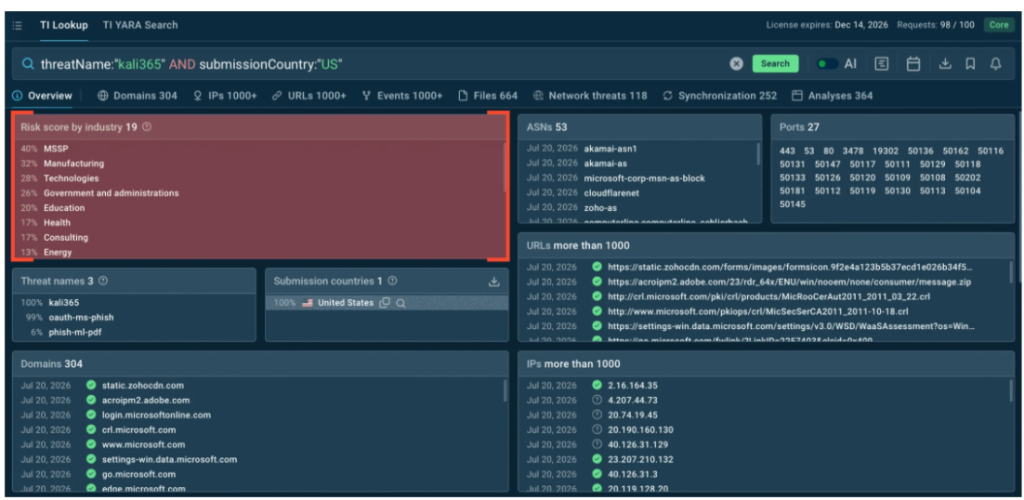Click the Requests 98 / 100 counter
The height and width of the screenshot is (500, 1024).
(935, 25)
